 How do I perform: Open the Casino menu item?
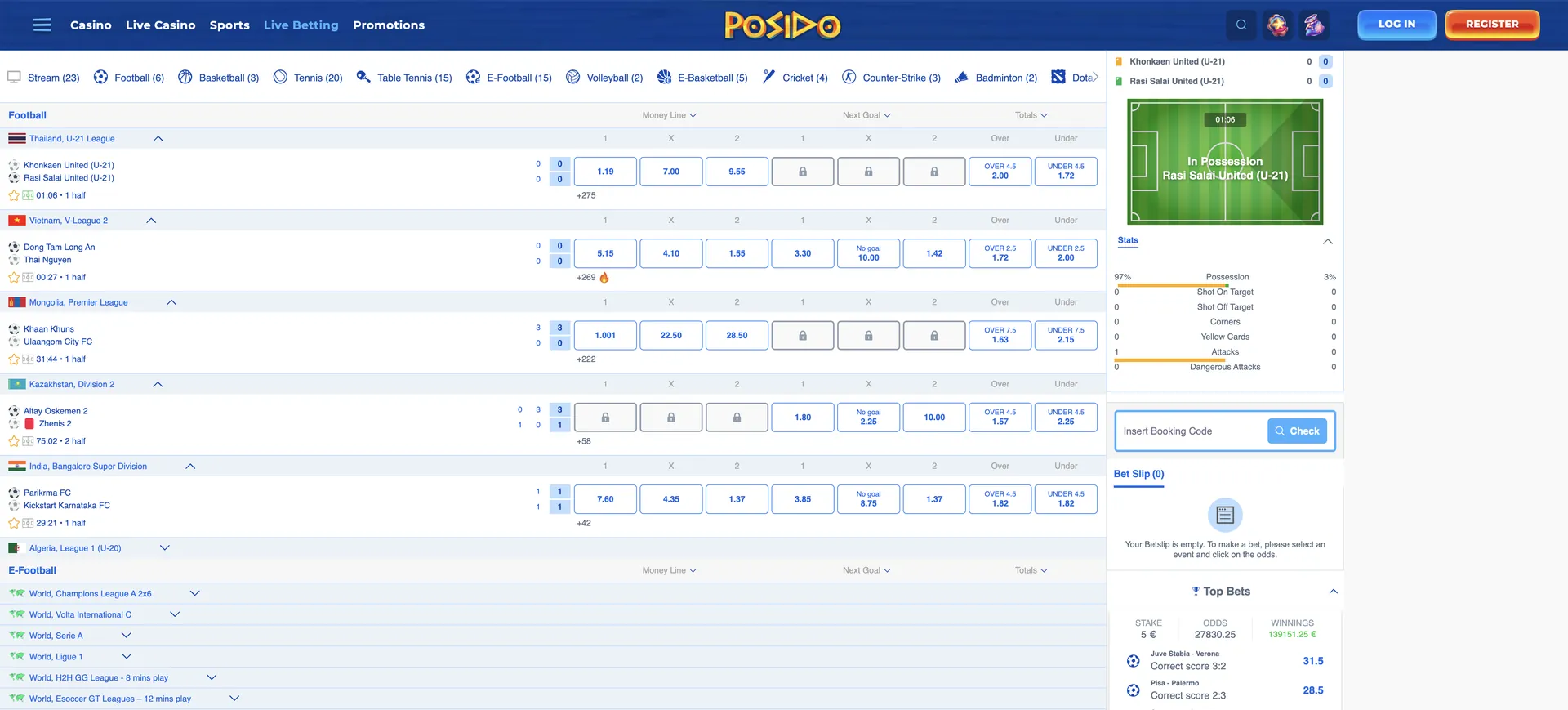pos(91,25)
